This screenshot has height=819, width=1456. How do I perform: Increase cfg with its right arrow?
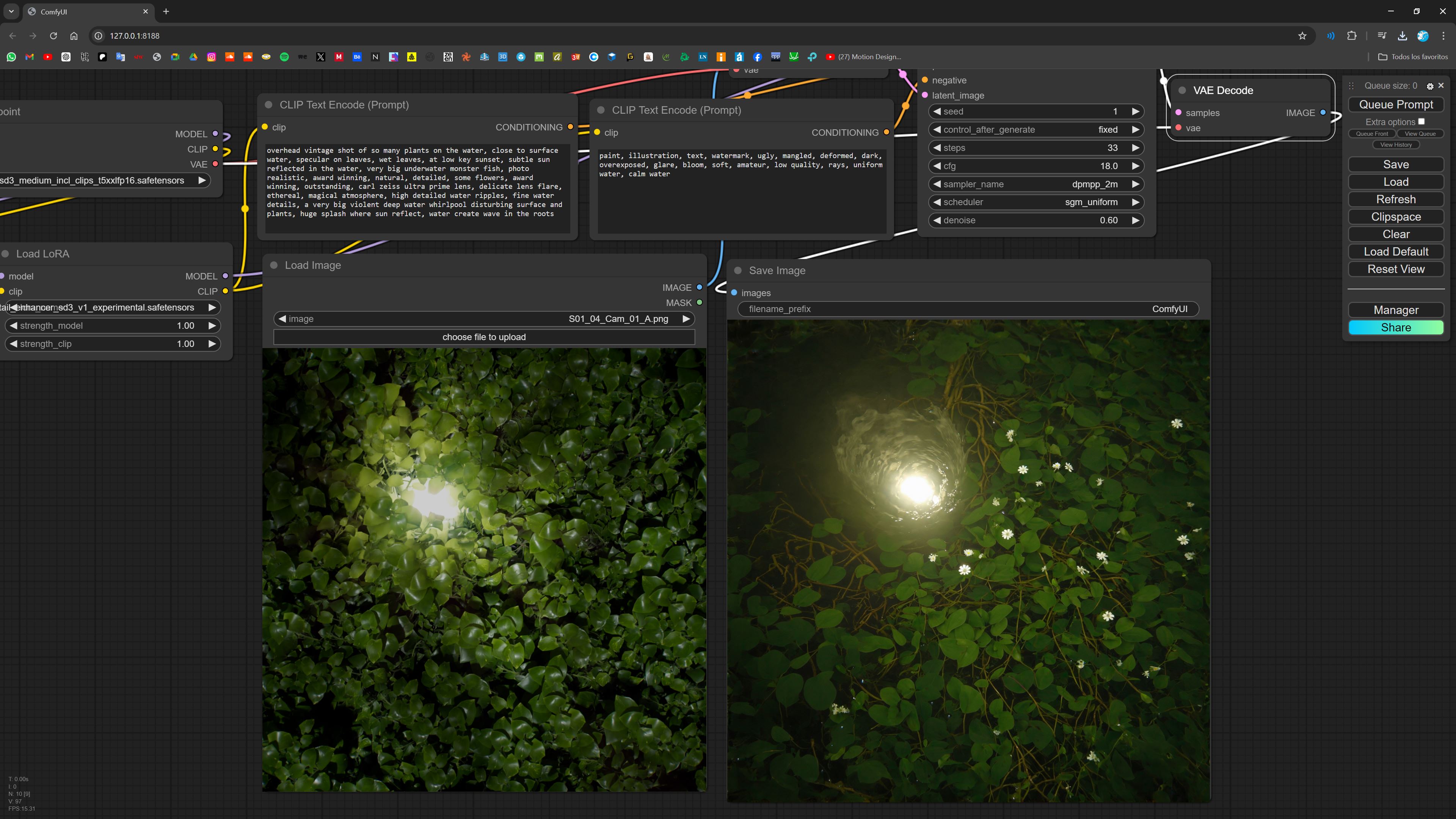click(1136, 166)
